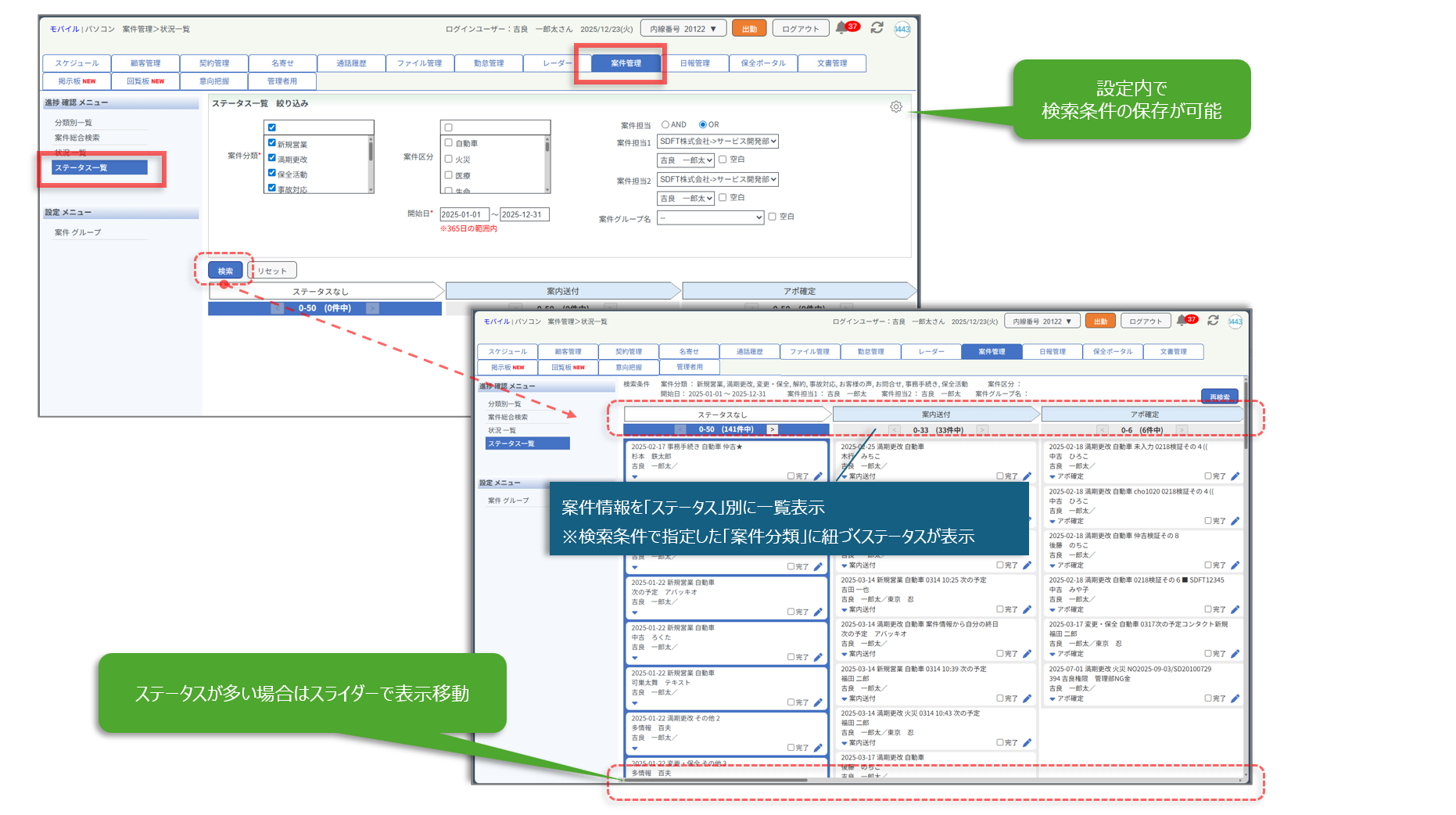Open the 案件担当1 department dropdown

point(717,142)
